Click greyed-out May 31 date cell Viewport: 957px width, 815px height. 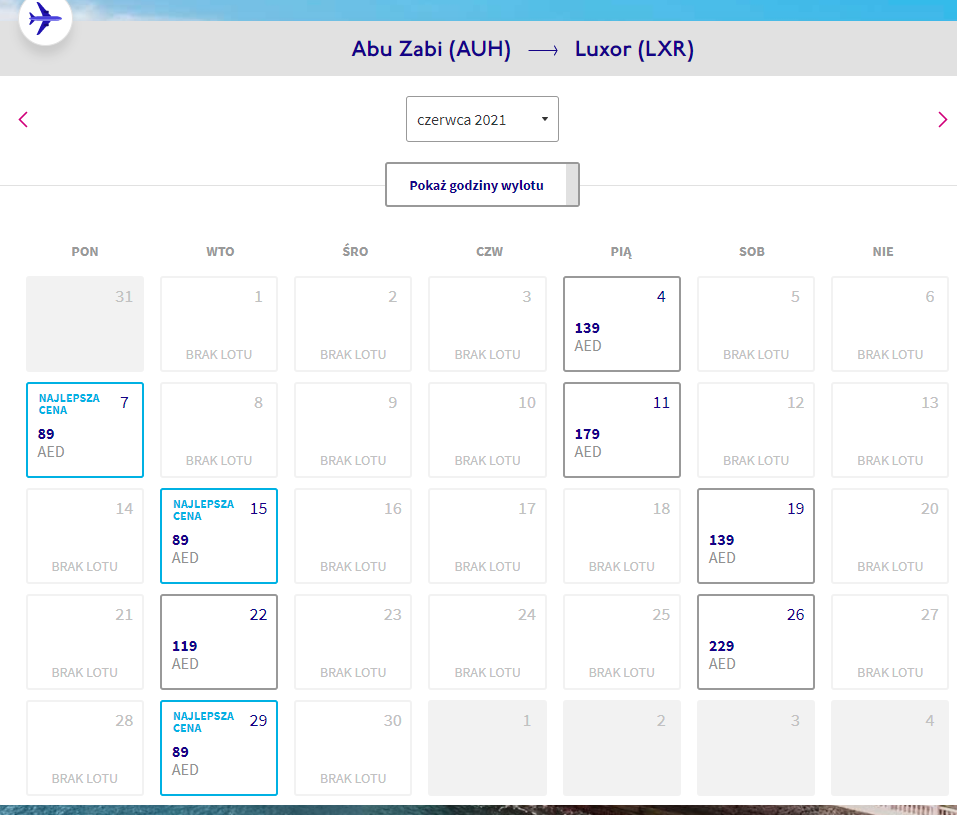[85, 324]
